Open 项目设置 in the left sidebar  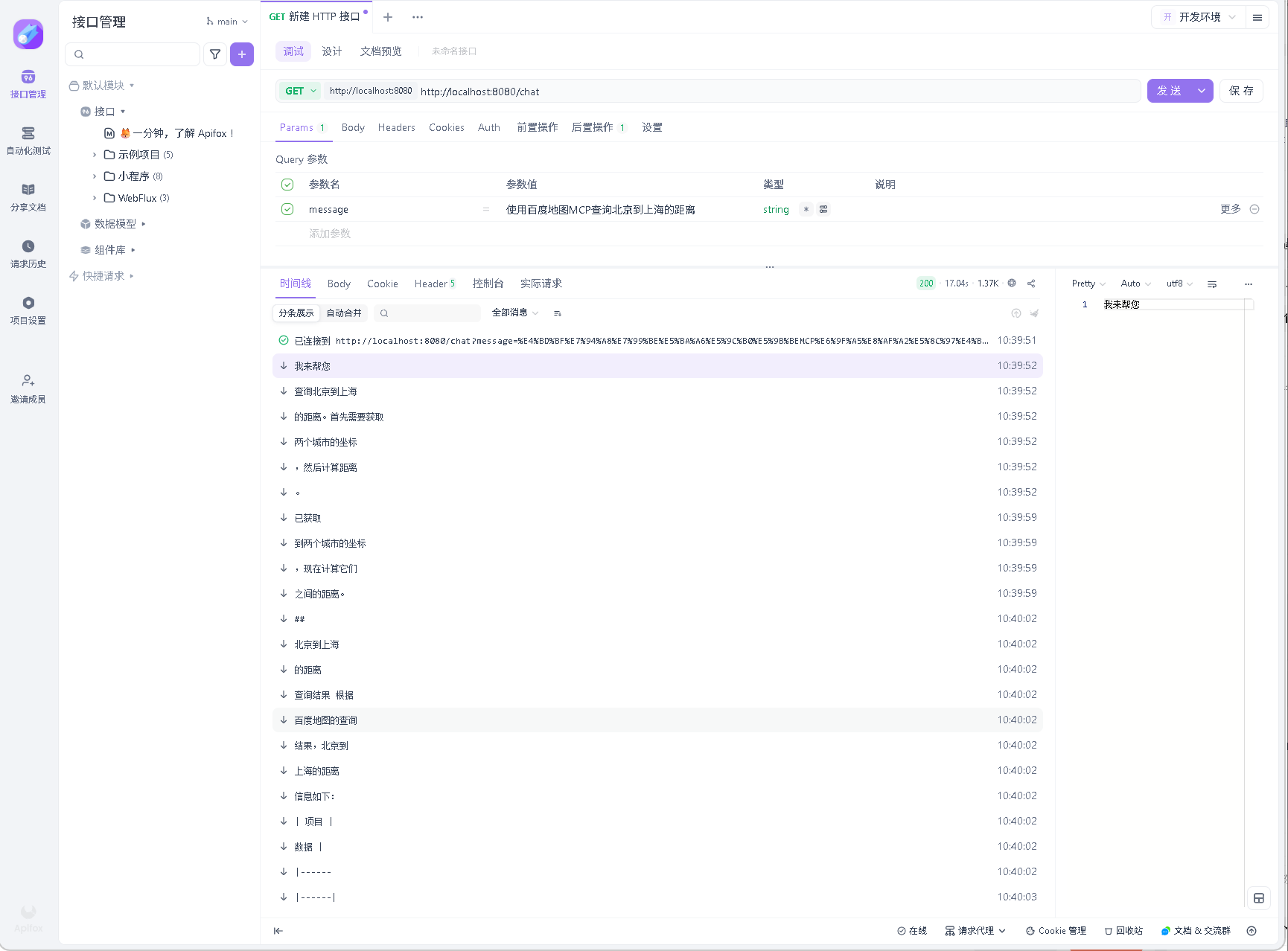pos(28,311)
